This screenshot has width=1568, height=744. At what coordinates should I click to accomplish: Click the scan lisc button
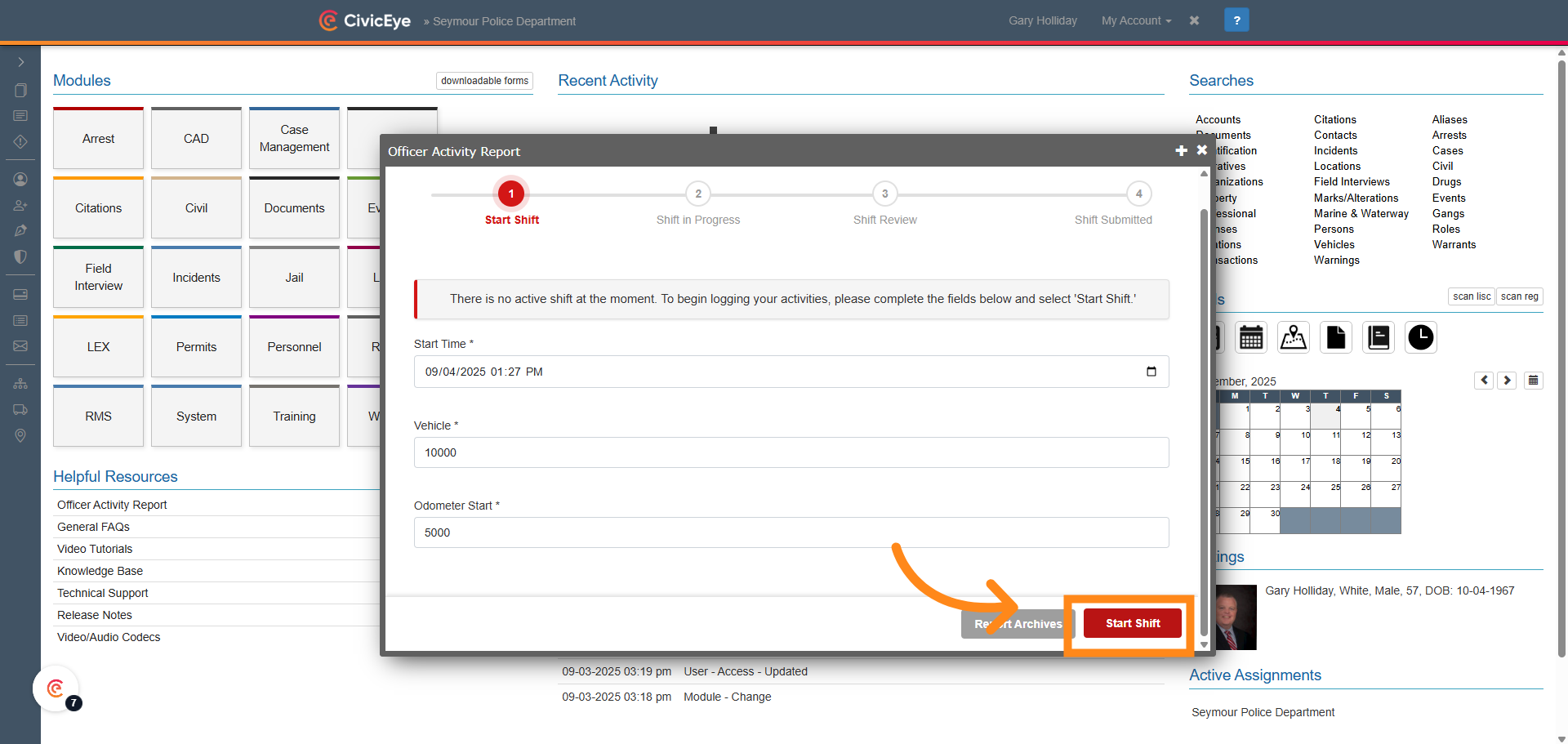pos(1472,296)
